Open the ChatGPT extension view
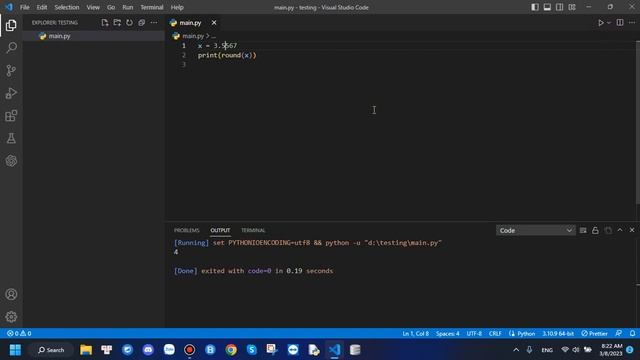640x360 pixels. [11, 161]
